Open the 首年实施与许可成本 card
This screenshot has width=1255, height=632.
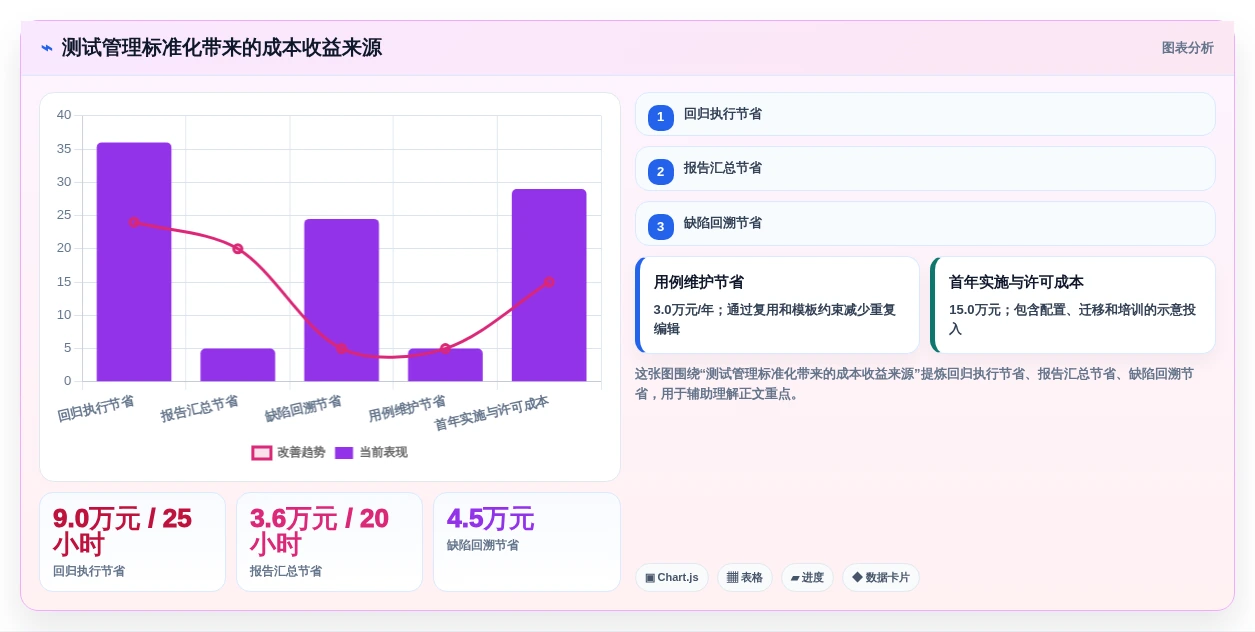(1073, 305)
